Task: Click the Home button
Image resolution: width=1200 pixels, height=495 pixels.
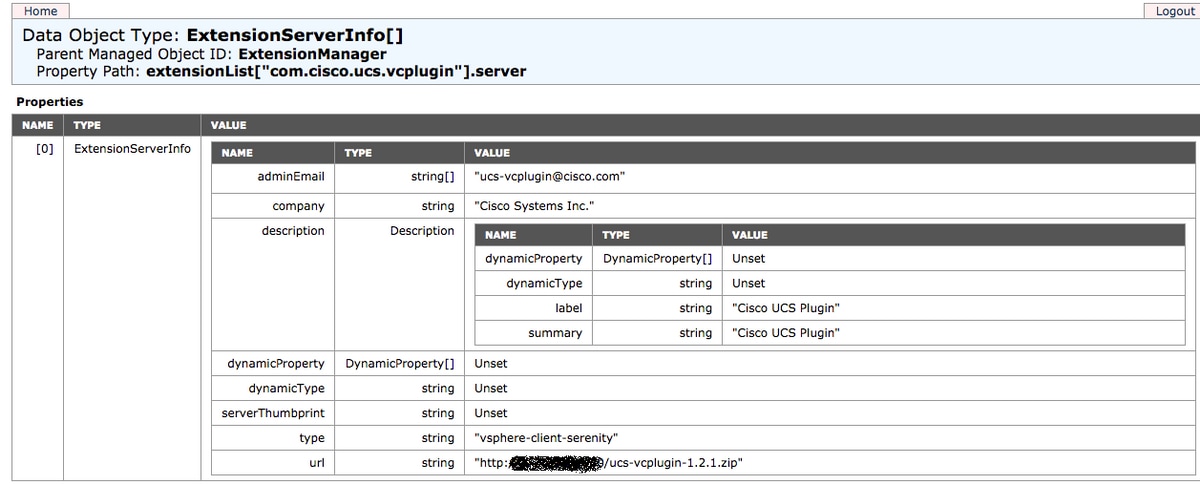Action: 39,11
